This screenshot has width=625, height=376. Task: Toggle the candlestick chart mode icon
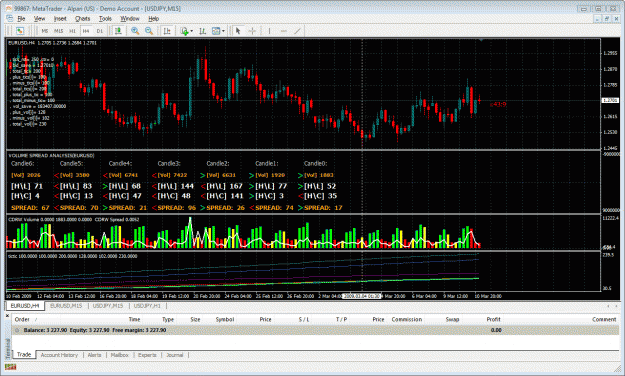pyautogui.click(x=118, y=31)
